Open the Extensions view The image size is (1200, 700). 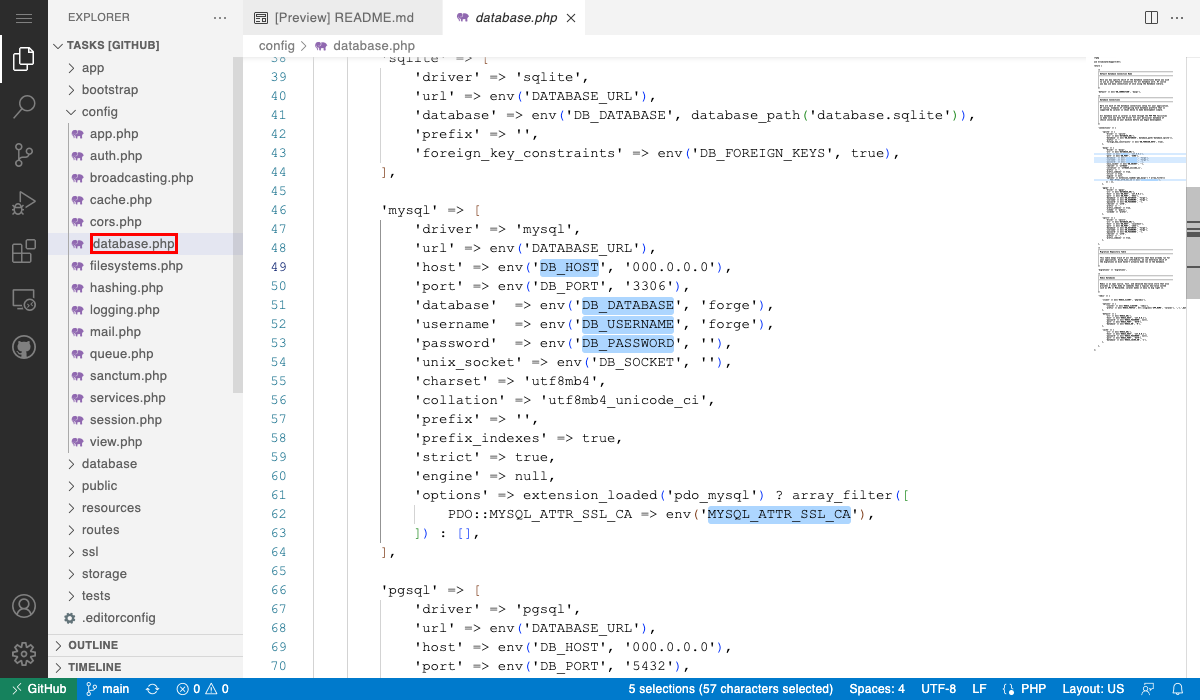pyautogui.click(x=24, y=252)
